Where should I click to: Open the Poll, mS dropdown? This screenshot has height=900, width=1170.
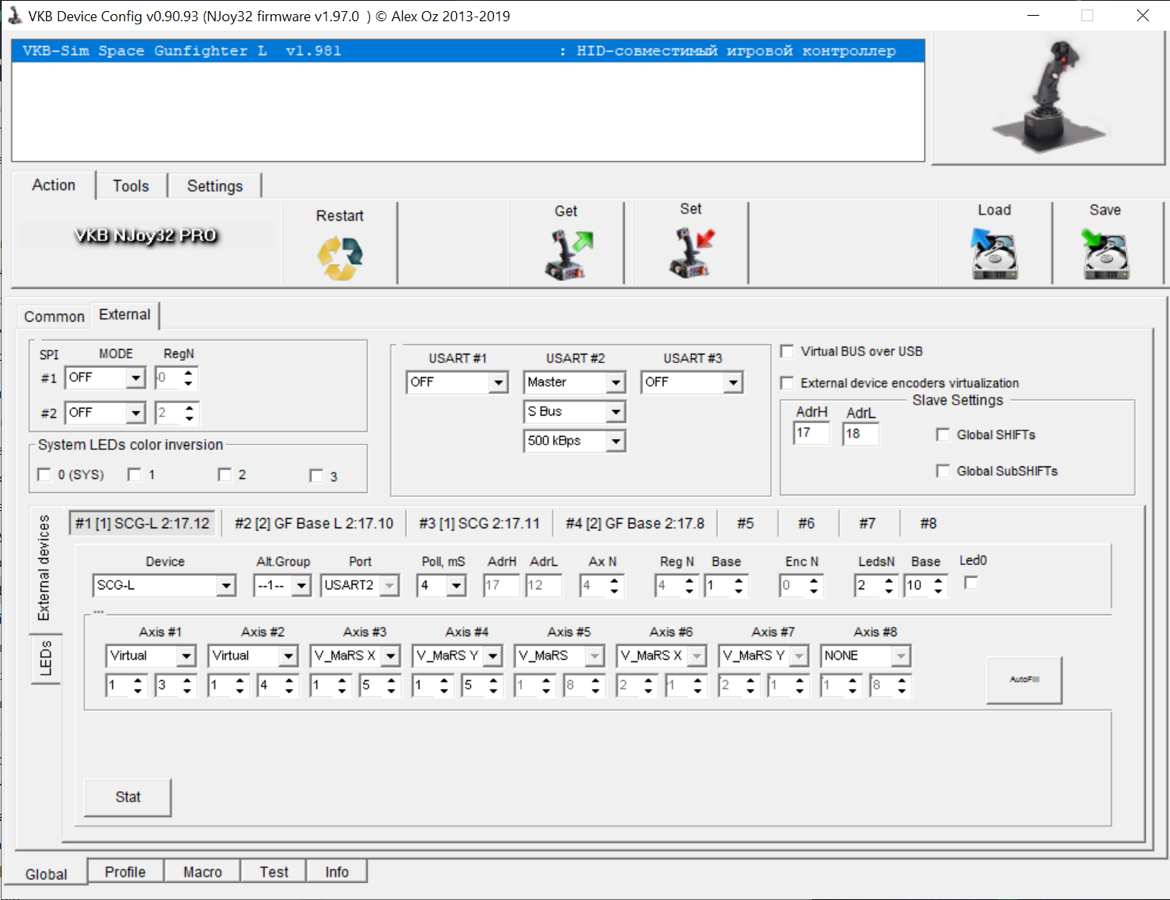point(456,586)
